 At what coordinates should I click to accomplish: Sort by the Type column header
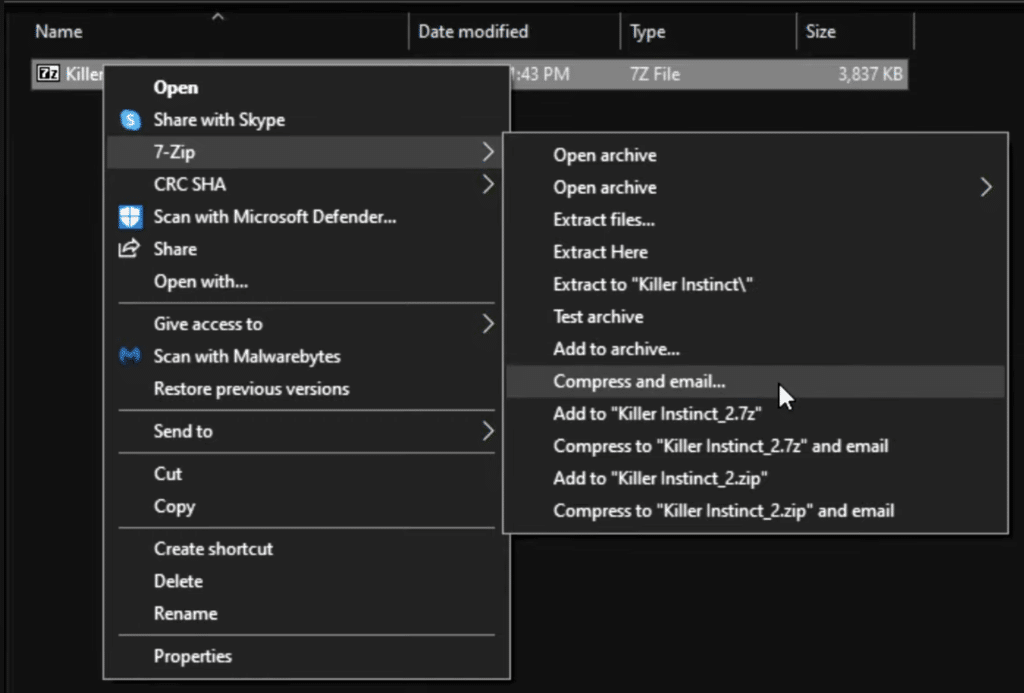click(x=648, y=32)
